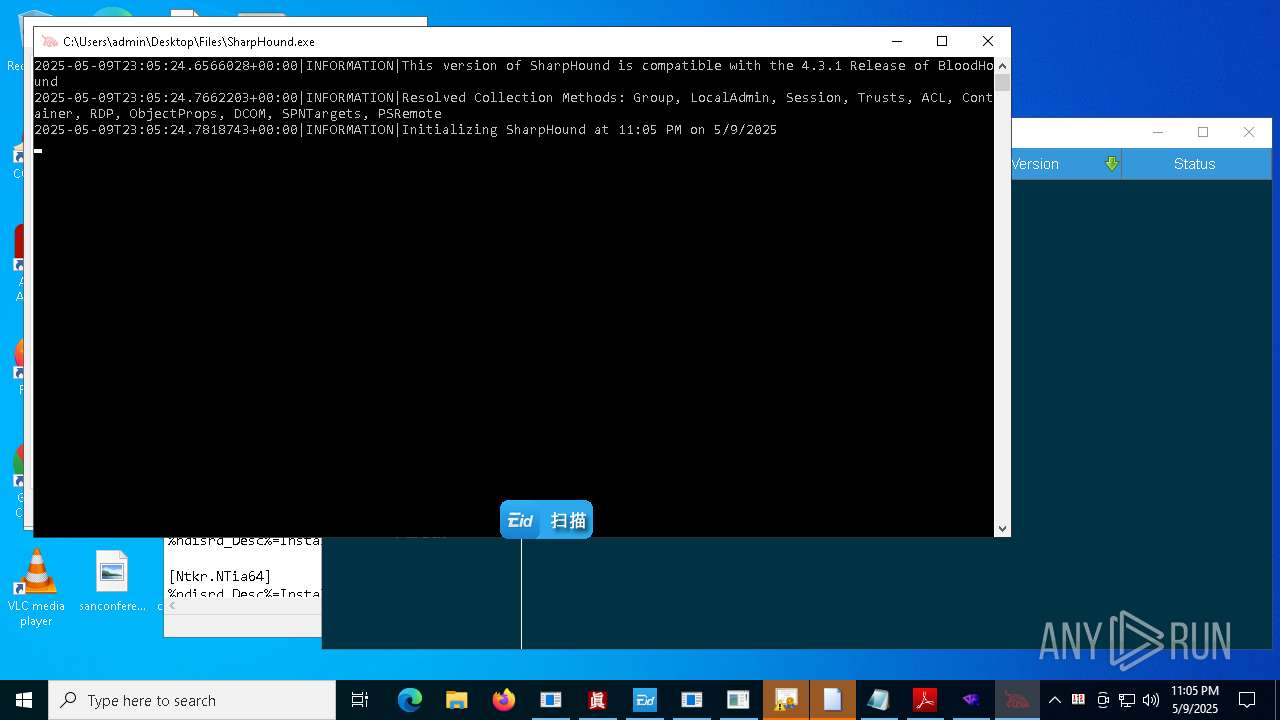Click the Meet Now tray icon
The width and height of the screenshot is (1280, 720).
[x=1103, y=700]
